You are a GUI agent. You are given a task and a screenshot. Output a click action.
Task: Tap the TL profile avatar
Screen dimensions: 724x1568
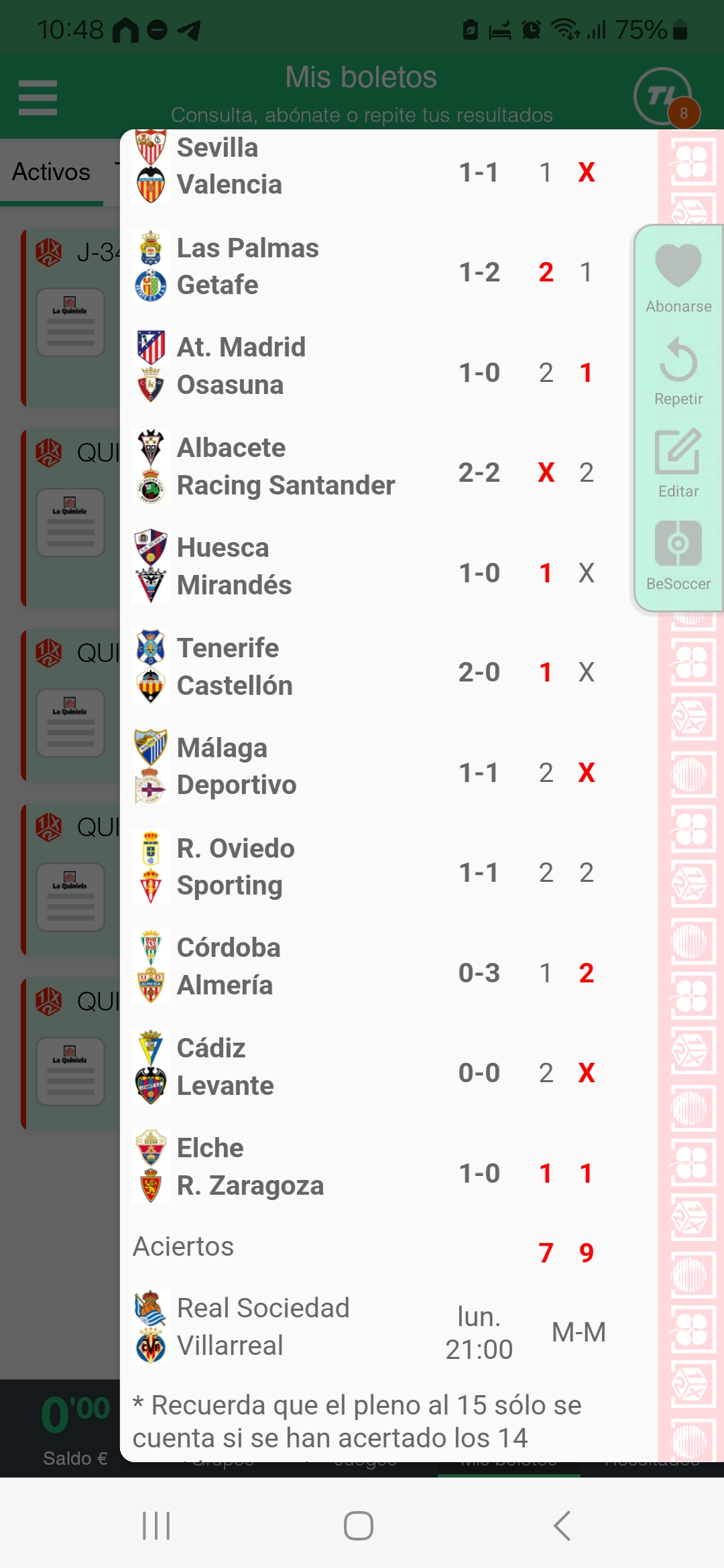click(663, 96)
